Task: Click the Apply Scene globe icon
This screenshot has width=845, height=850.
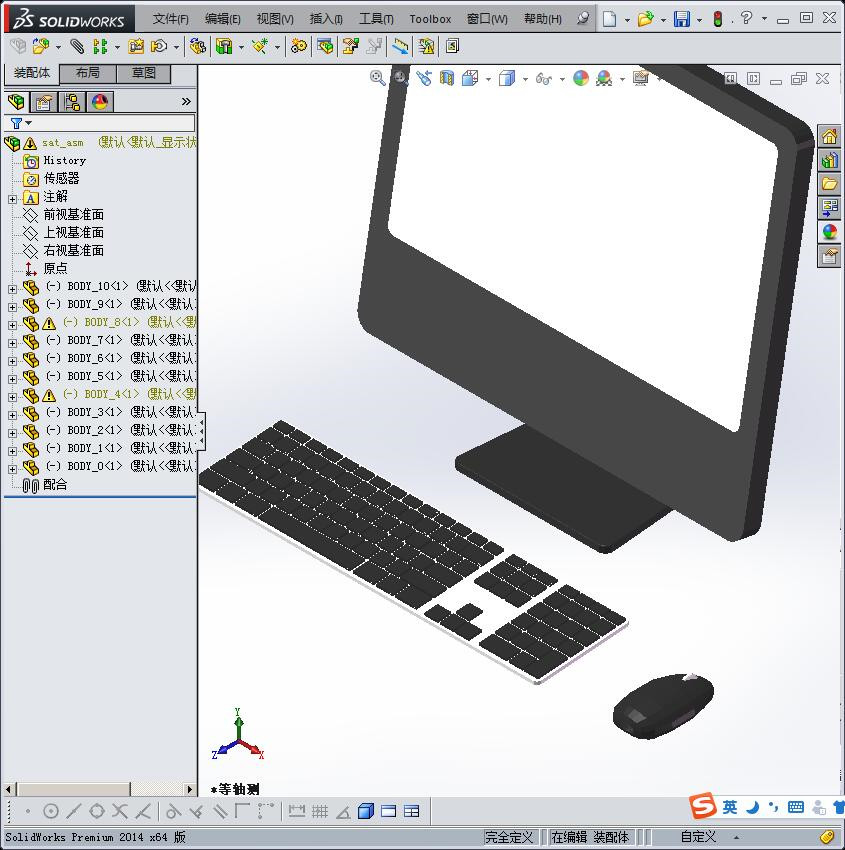Action: point(579,77)
